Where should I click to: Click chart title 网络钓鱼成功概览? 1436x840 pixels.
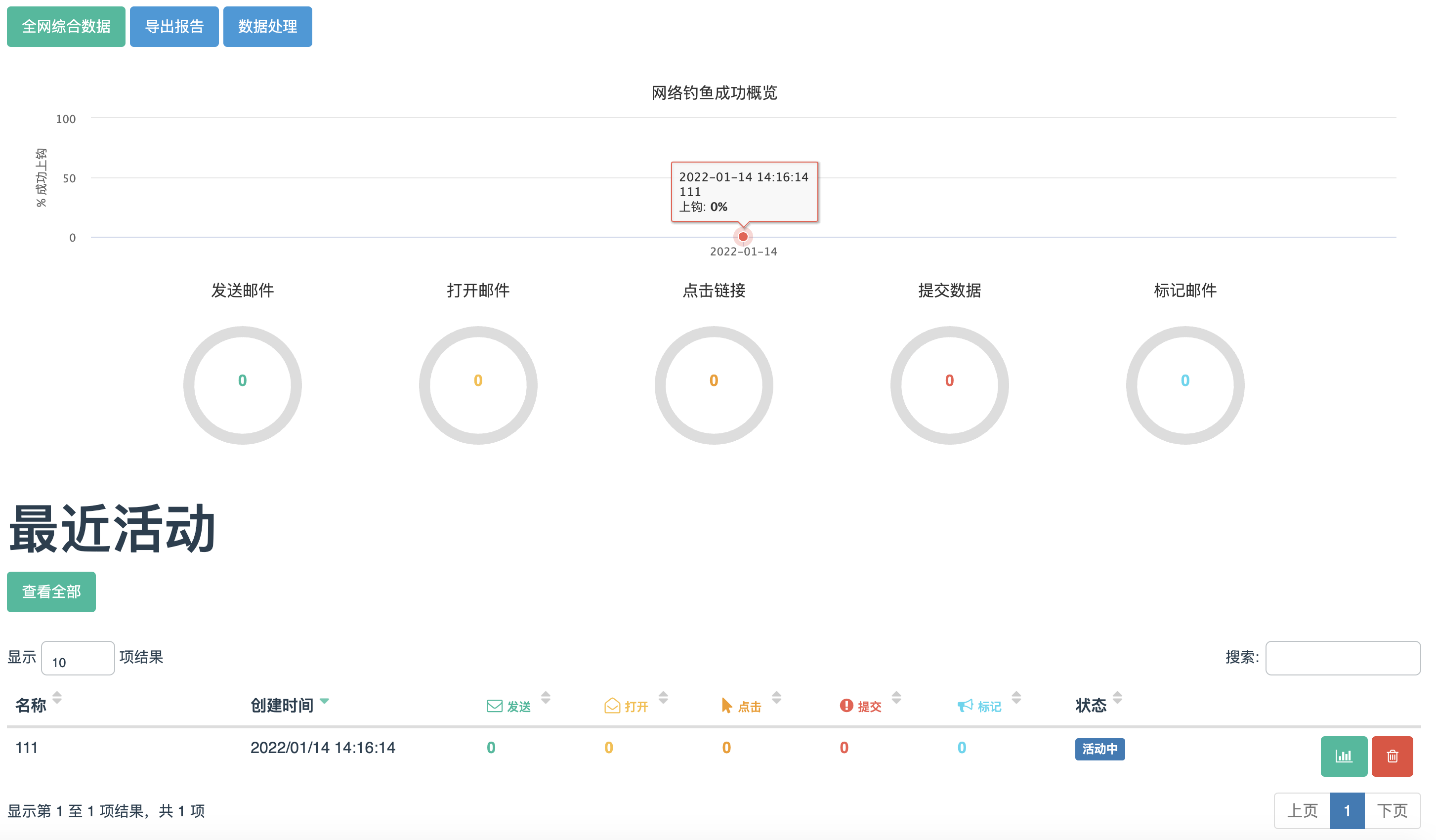tap(714, 93)
